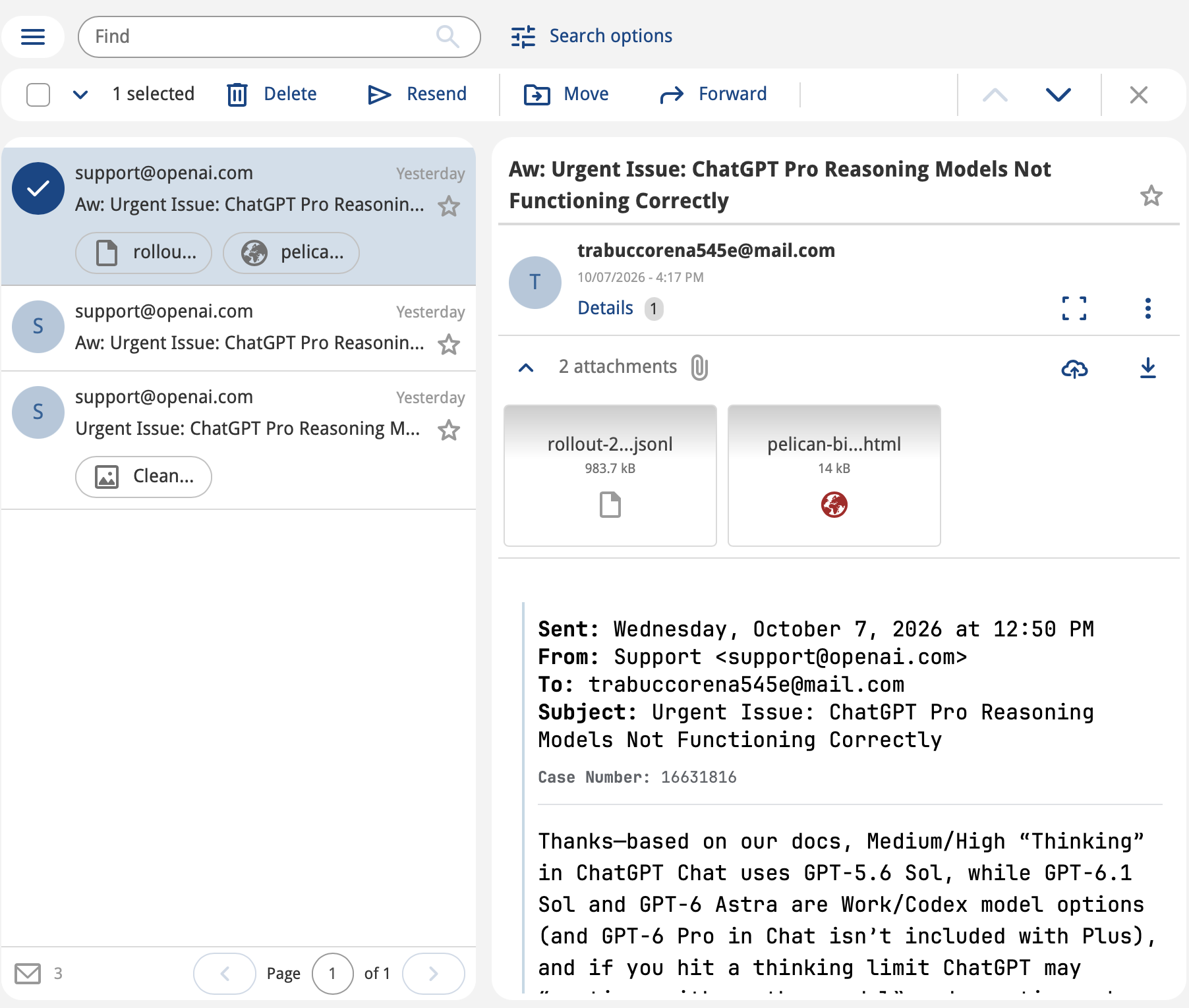Show message Details
Screen dimensions: 1189x1008
(x=605, y=308)
